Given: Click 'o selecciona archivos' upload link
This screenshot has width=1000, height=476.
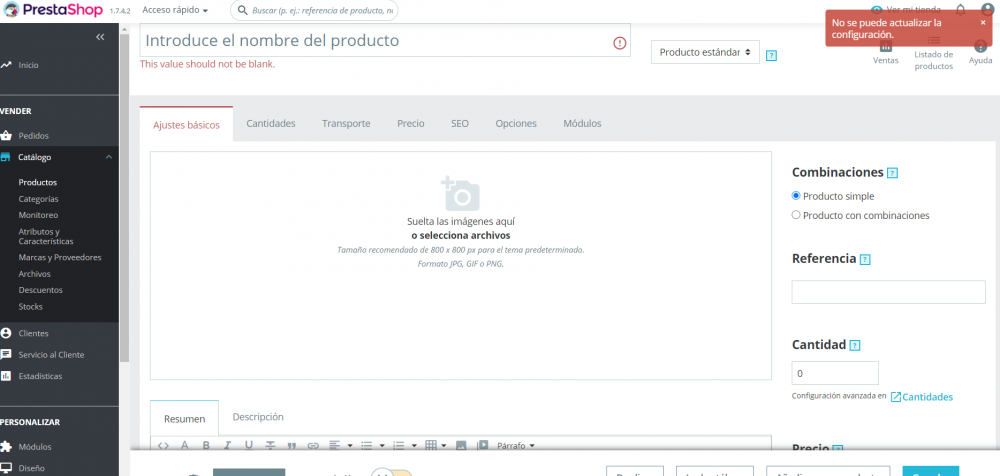Looking at the screenshot, I should (x=460, y=235).
